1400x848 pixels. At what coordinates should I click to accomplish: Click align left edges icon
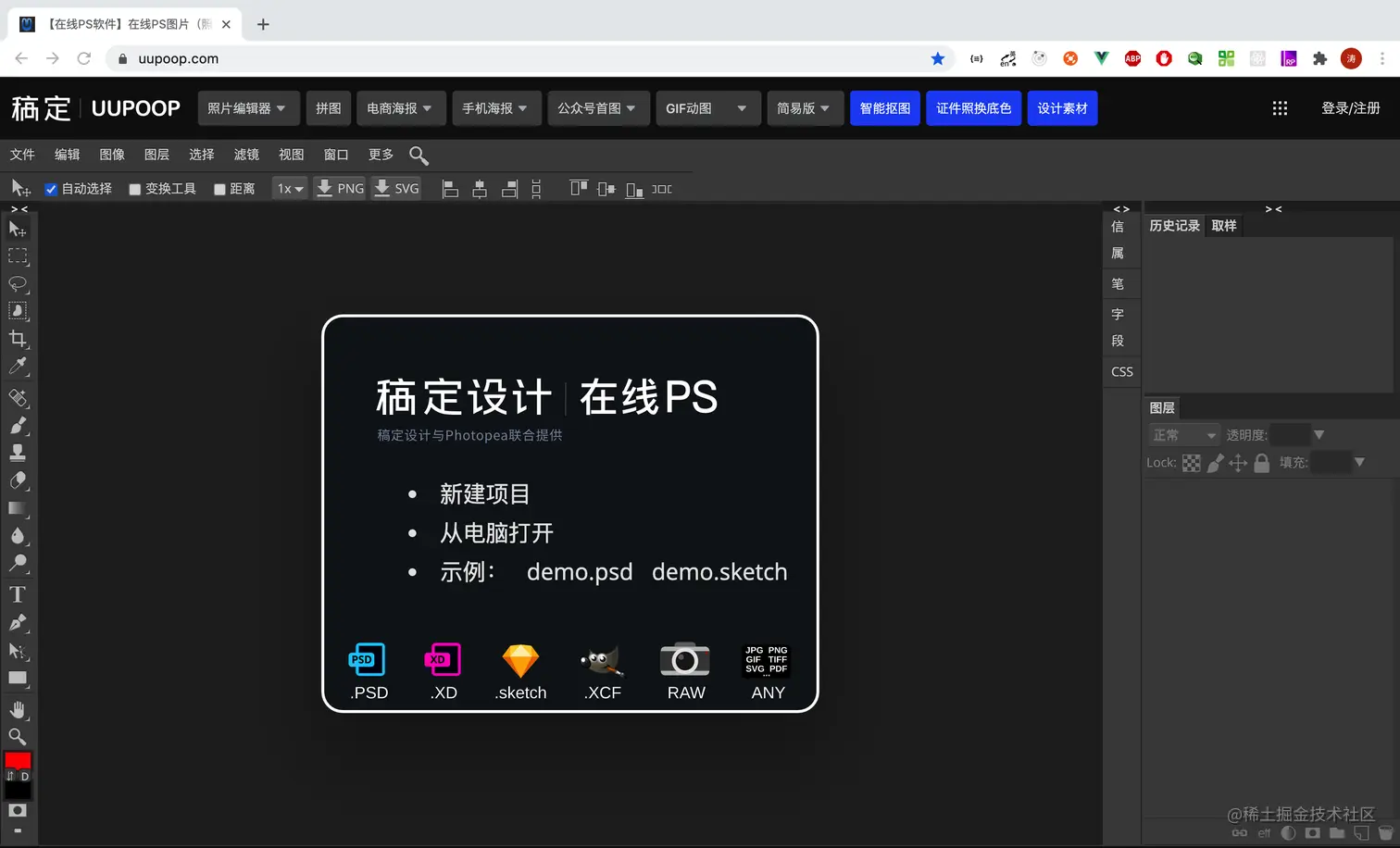(x=450, y=189)
